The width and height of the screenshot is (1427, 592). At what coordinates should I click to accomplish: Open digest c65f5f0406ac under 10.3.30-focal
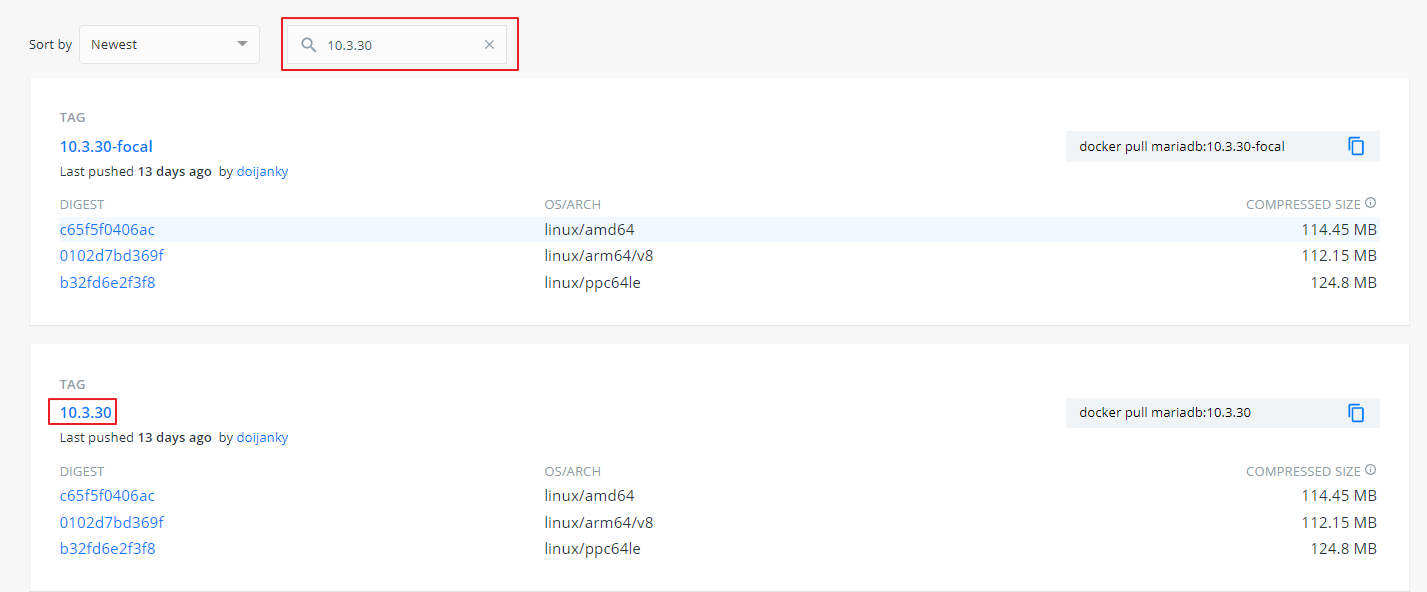click(107, 229)
